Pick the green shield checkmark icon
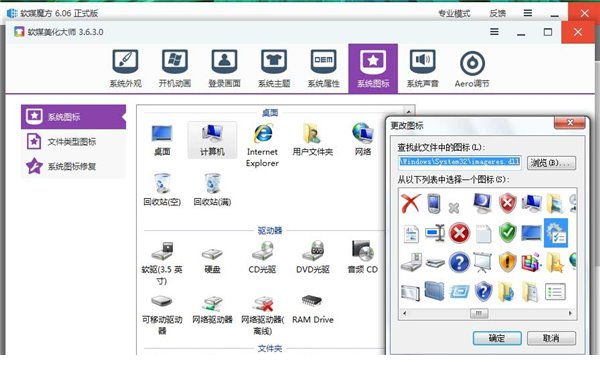This screenshot has height=369, width=600. coord(507,233)
